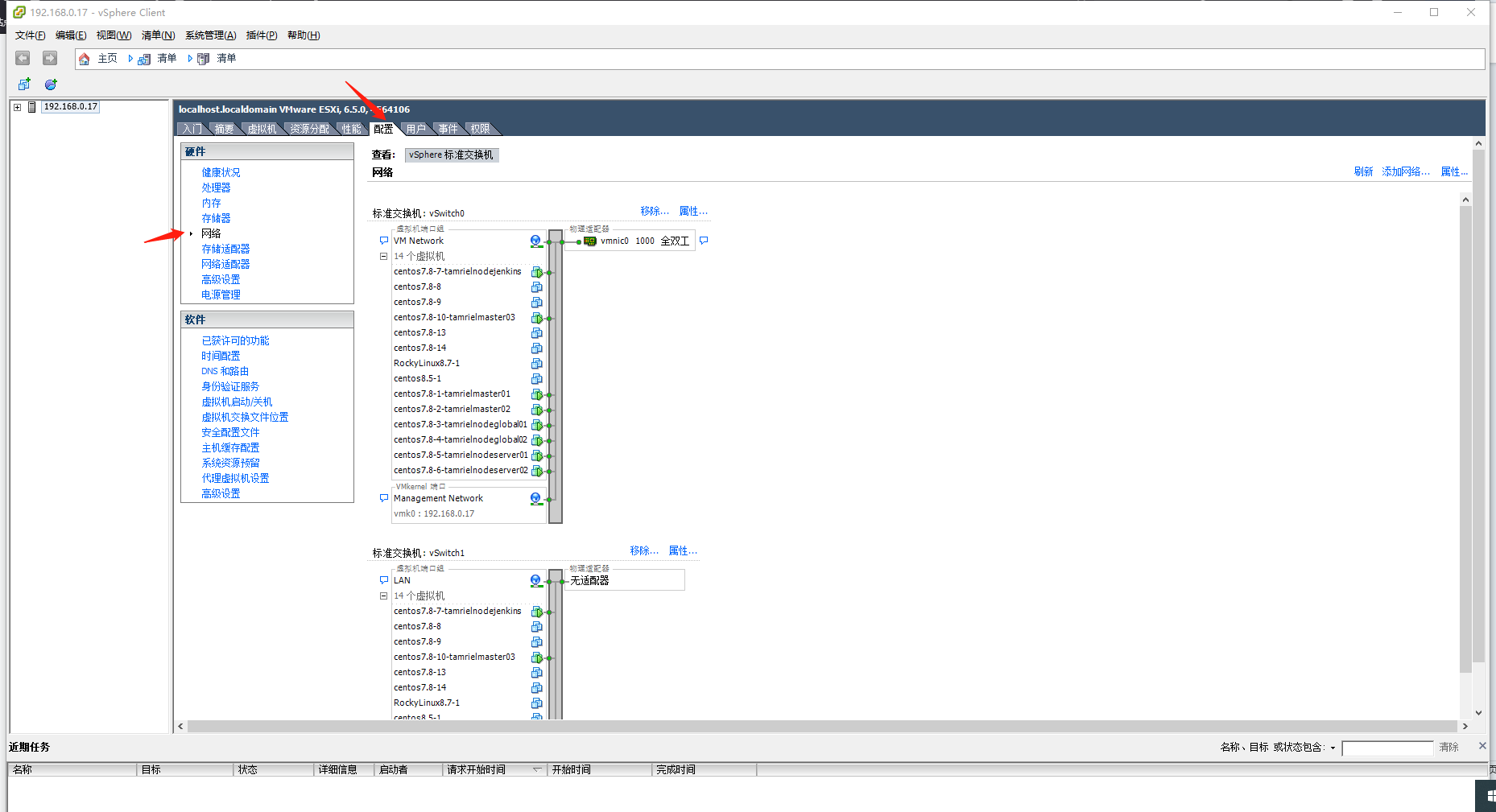Open 网络适配器 in hardware list

[225, 265]
